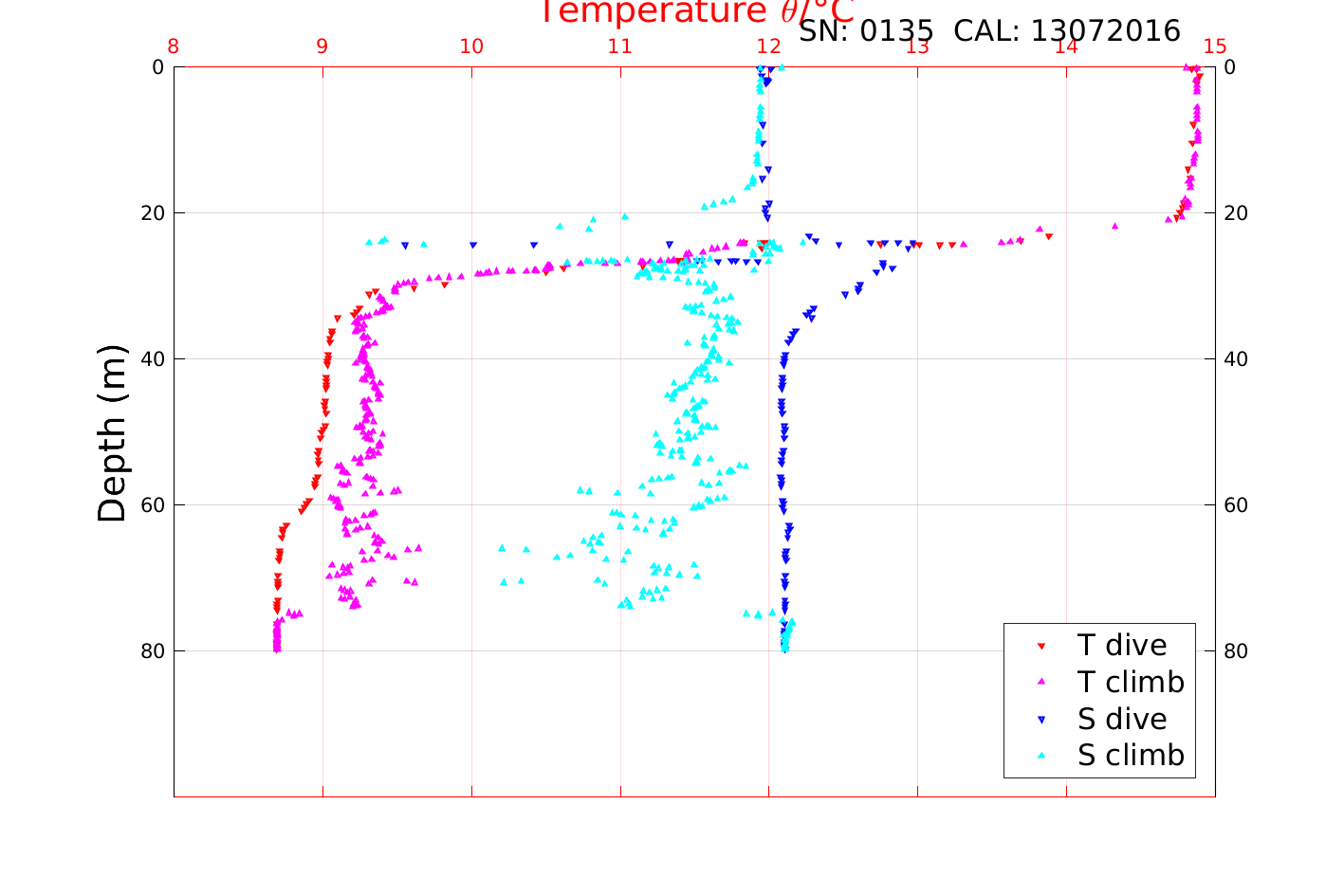This screenshot has width=1344, height=896.
Task: Click the 'S dive' legend label
Action: [1122, 719]
